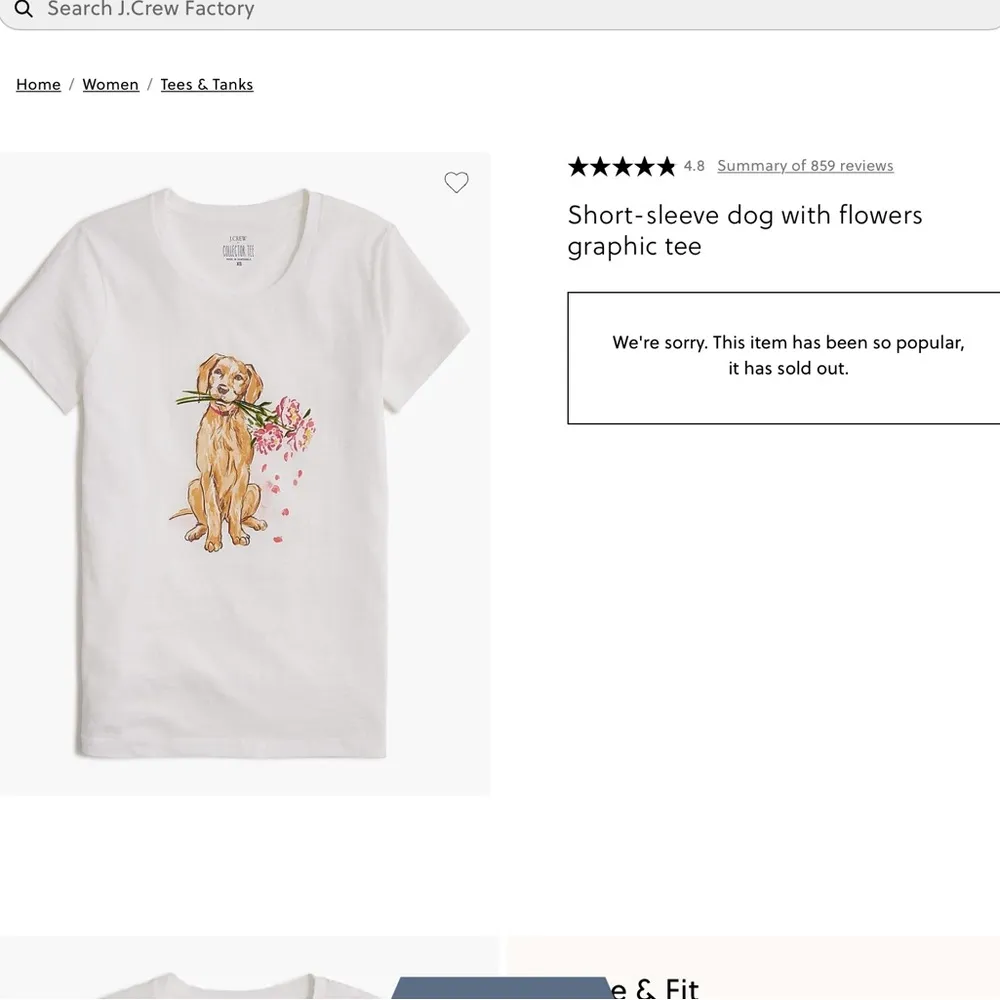Navigate to Home via breadcrumb
This screenshot has height=1000, width=1000.
[38, 84]
